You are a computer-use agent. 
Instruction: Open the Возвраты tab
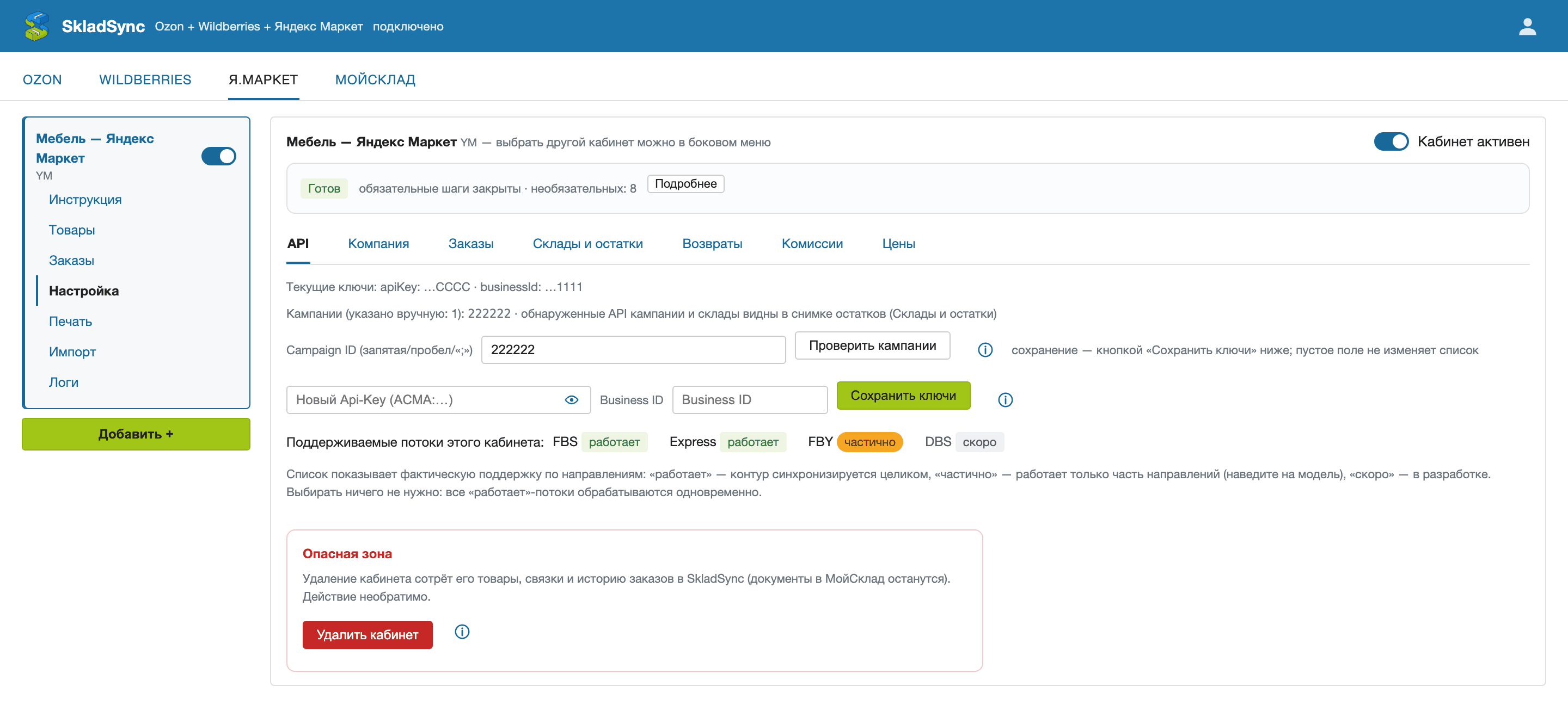pyautogui.click(x=712, y=243)
